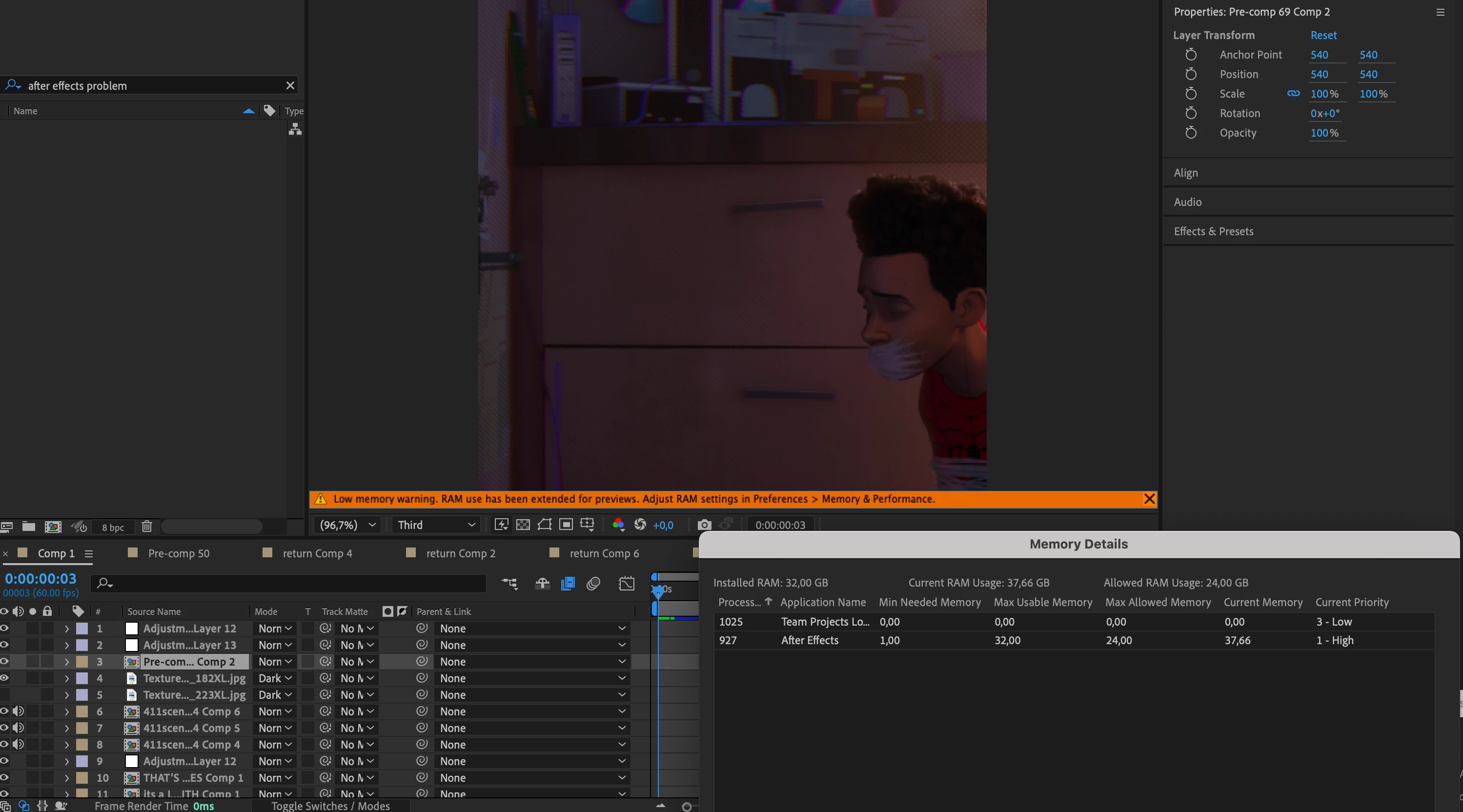Open the viewer magnification dropdown (96,7%)

pyautogui.click(x=347, y=525)
